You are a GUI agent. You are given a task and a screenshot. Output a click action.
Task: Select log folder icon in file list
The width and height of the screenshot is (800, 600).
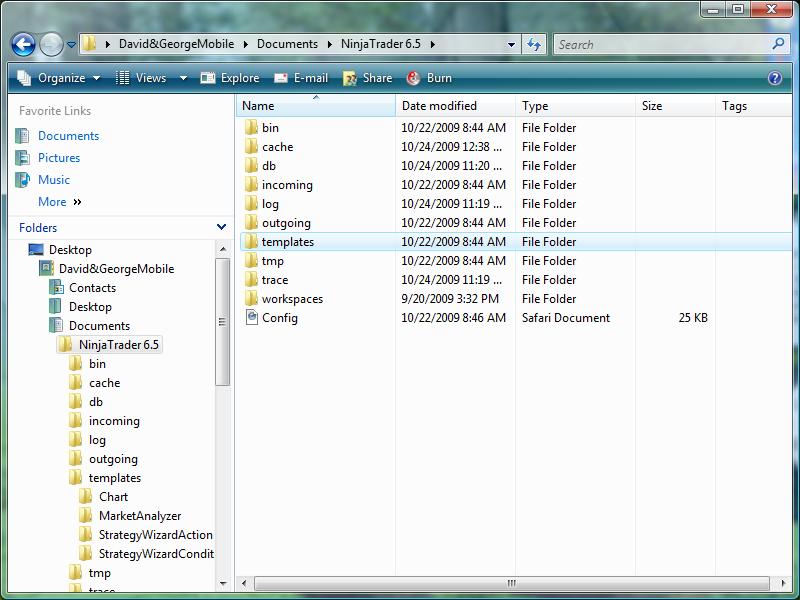[x=251, y=204]
